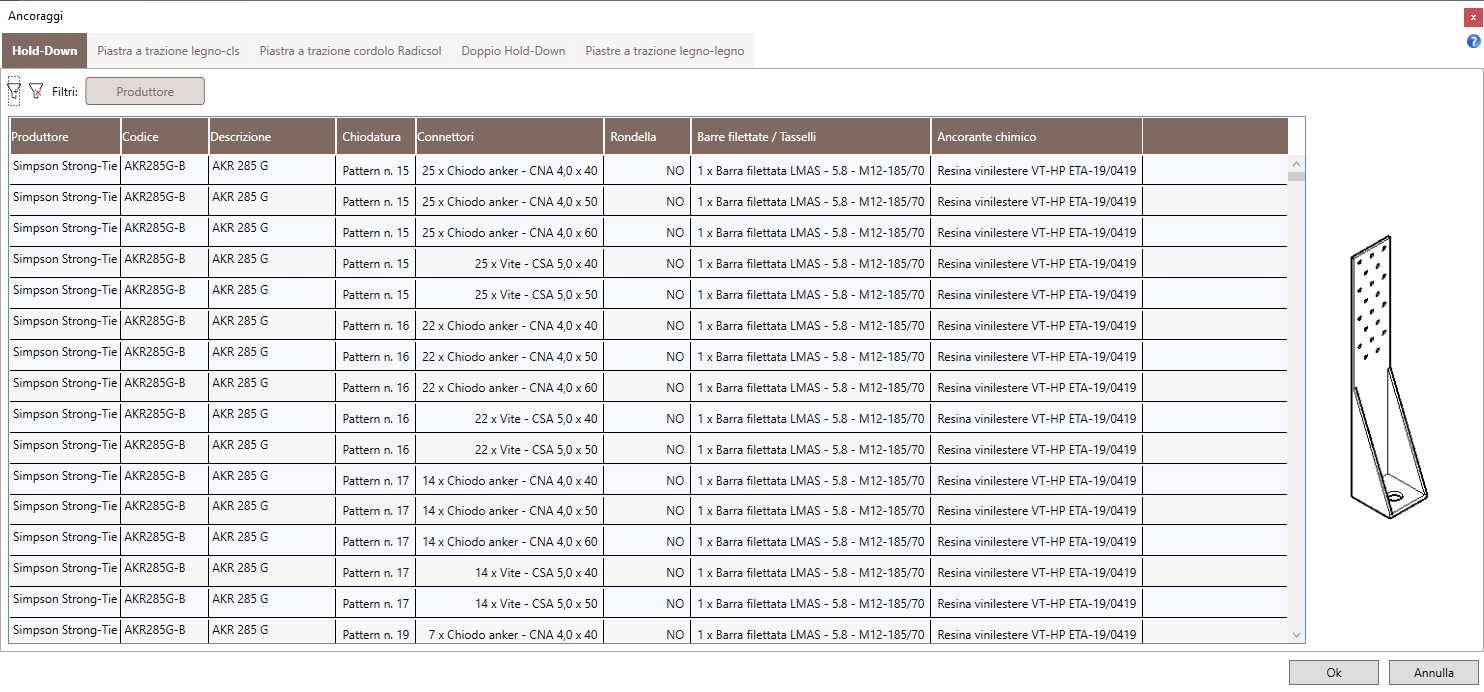Select row 7 x Chiodo anker CNA 4,0 x 40

point(648,632)
